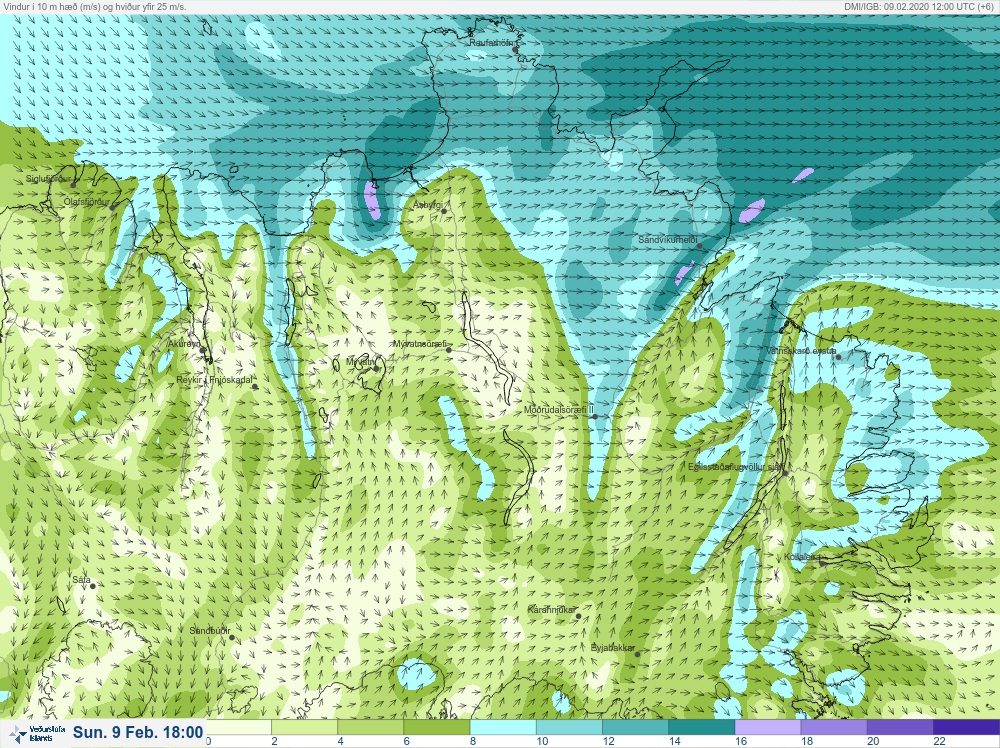Click the legend value '8'

click(473, 741)
